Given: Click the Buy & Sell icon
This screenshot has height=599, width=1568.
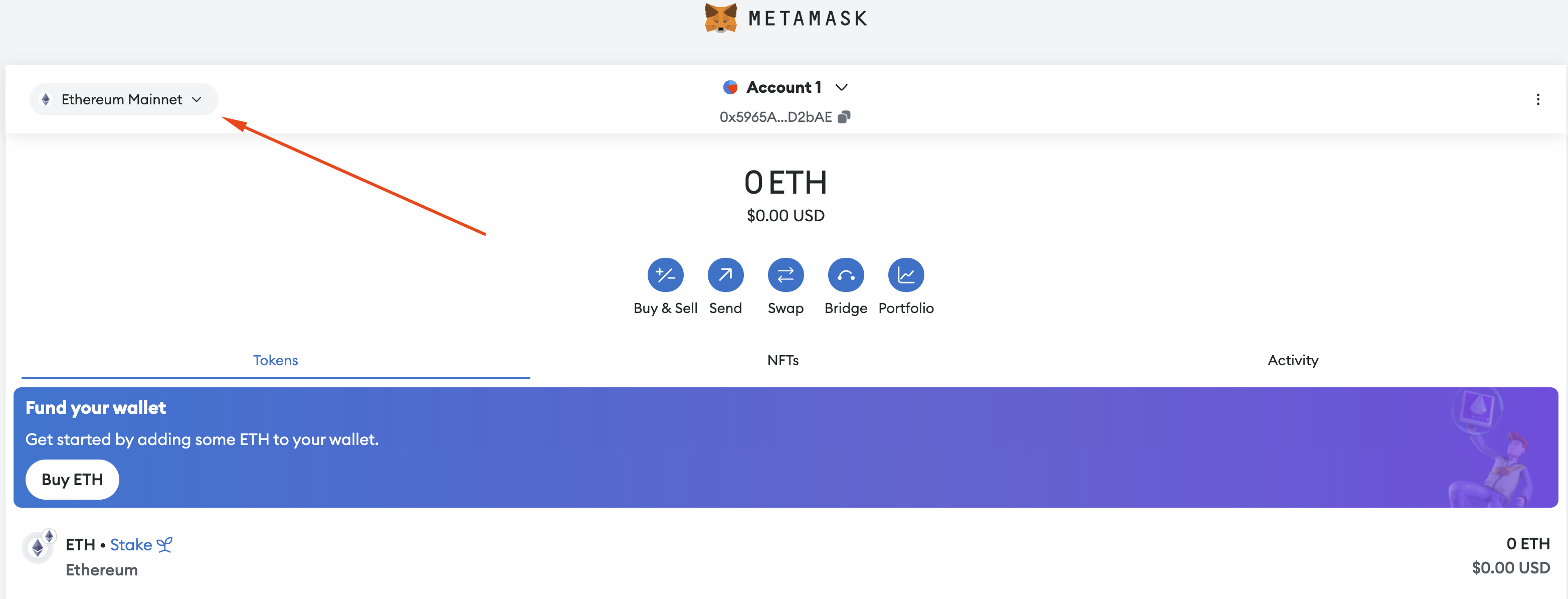Looking at the screenshot, I should [x=665, y=275].
